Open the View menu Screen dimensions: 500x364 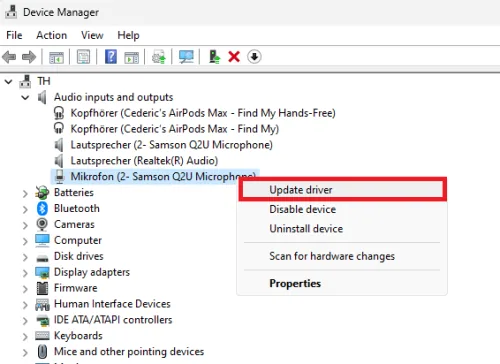click(92, 35)
